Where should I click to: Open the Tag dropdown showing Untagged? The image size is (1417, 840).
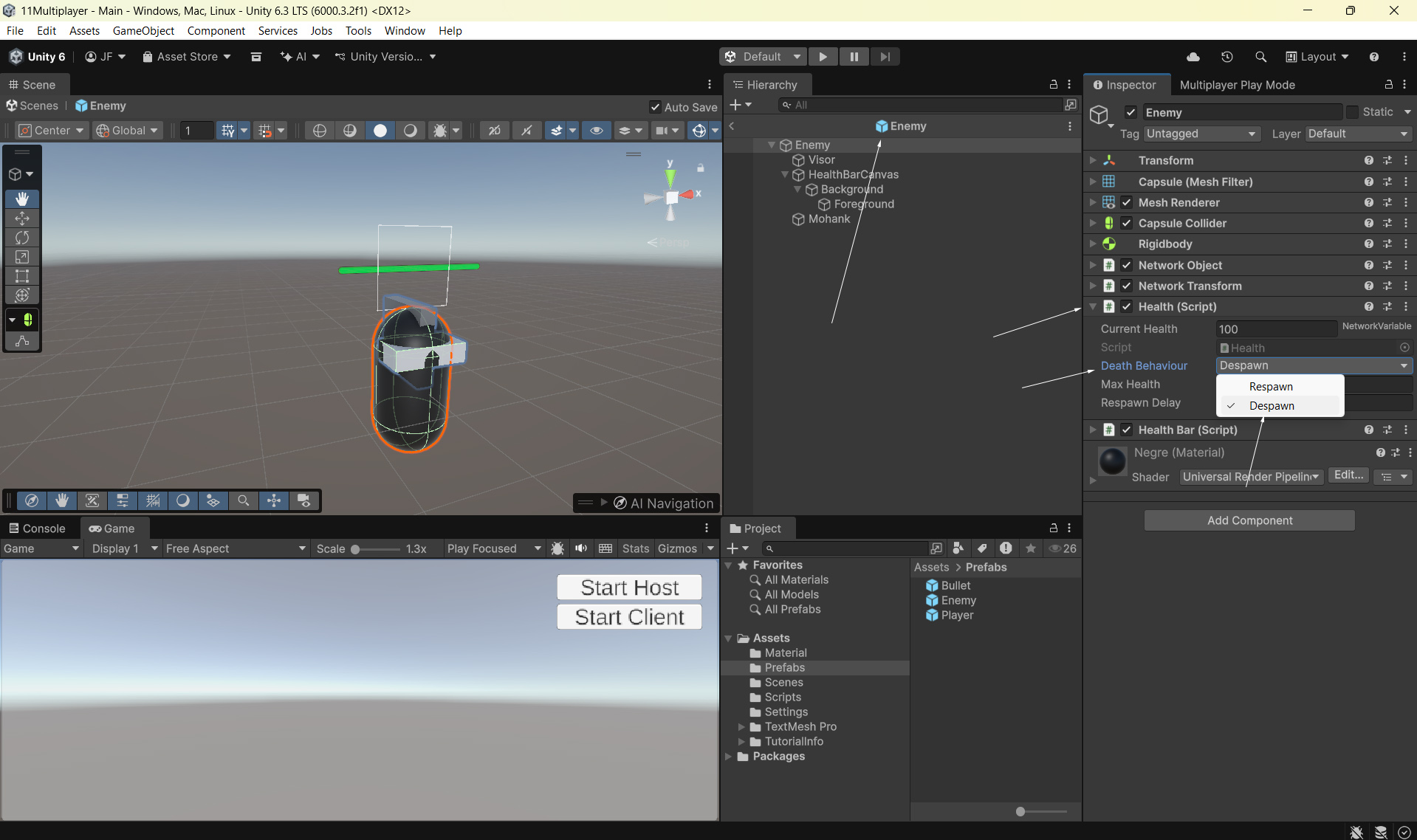coord(1200,134)
